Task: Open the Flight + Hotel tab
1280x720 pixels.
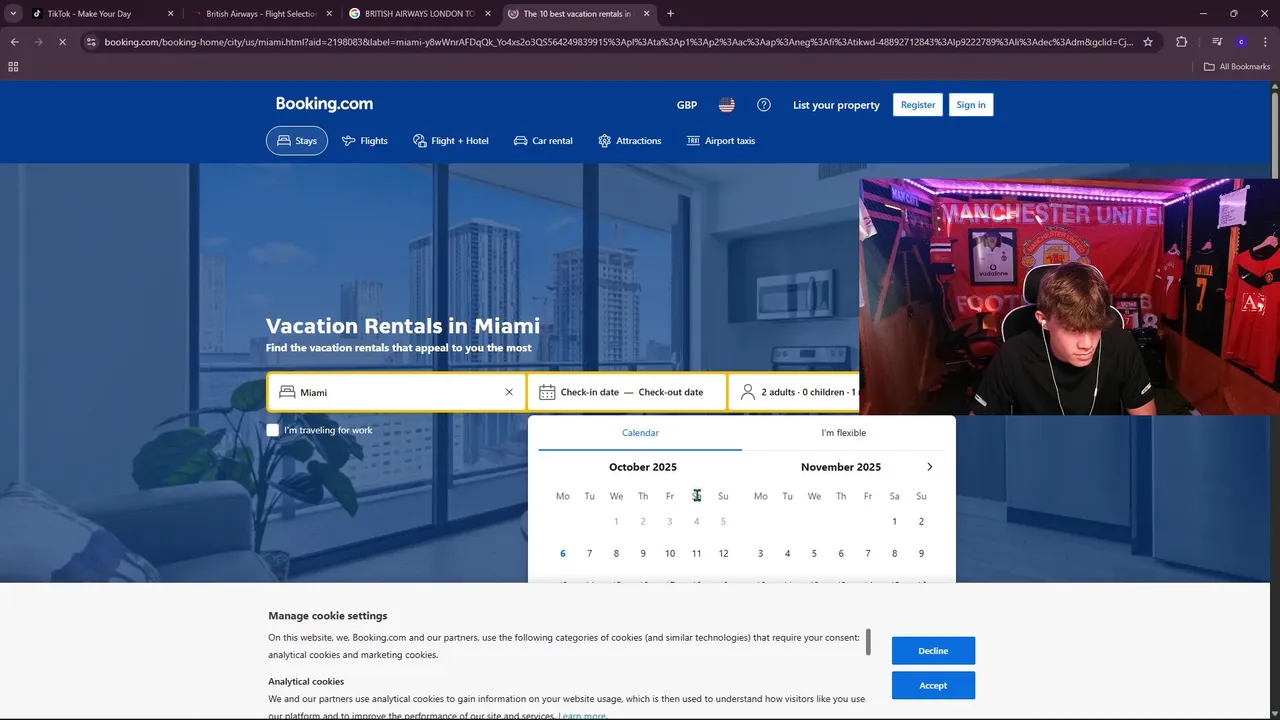Action: click(x=451, y=141)
